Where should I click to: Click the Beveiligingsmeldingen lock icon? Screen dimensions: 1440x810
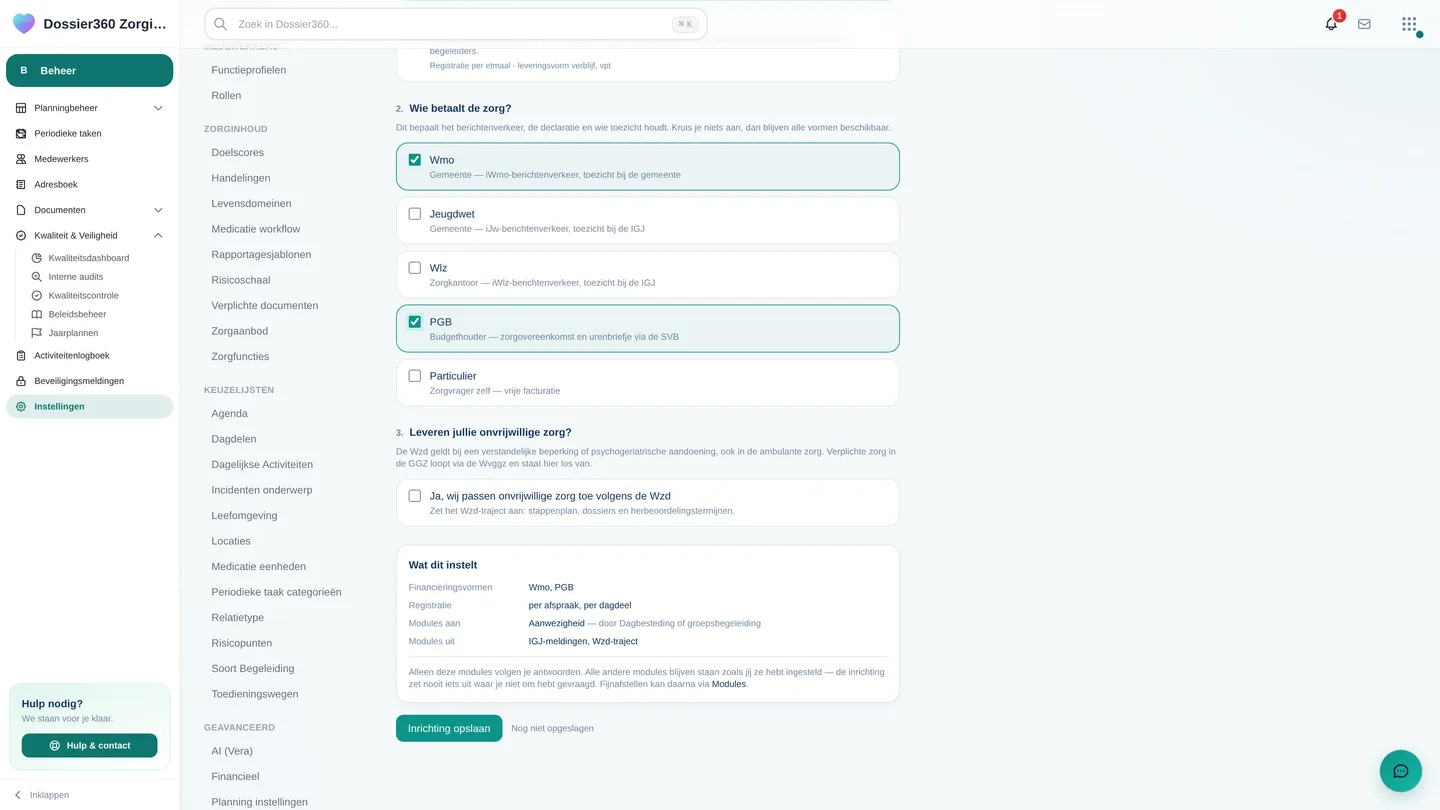(x=21, y=381)
